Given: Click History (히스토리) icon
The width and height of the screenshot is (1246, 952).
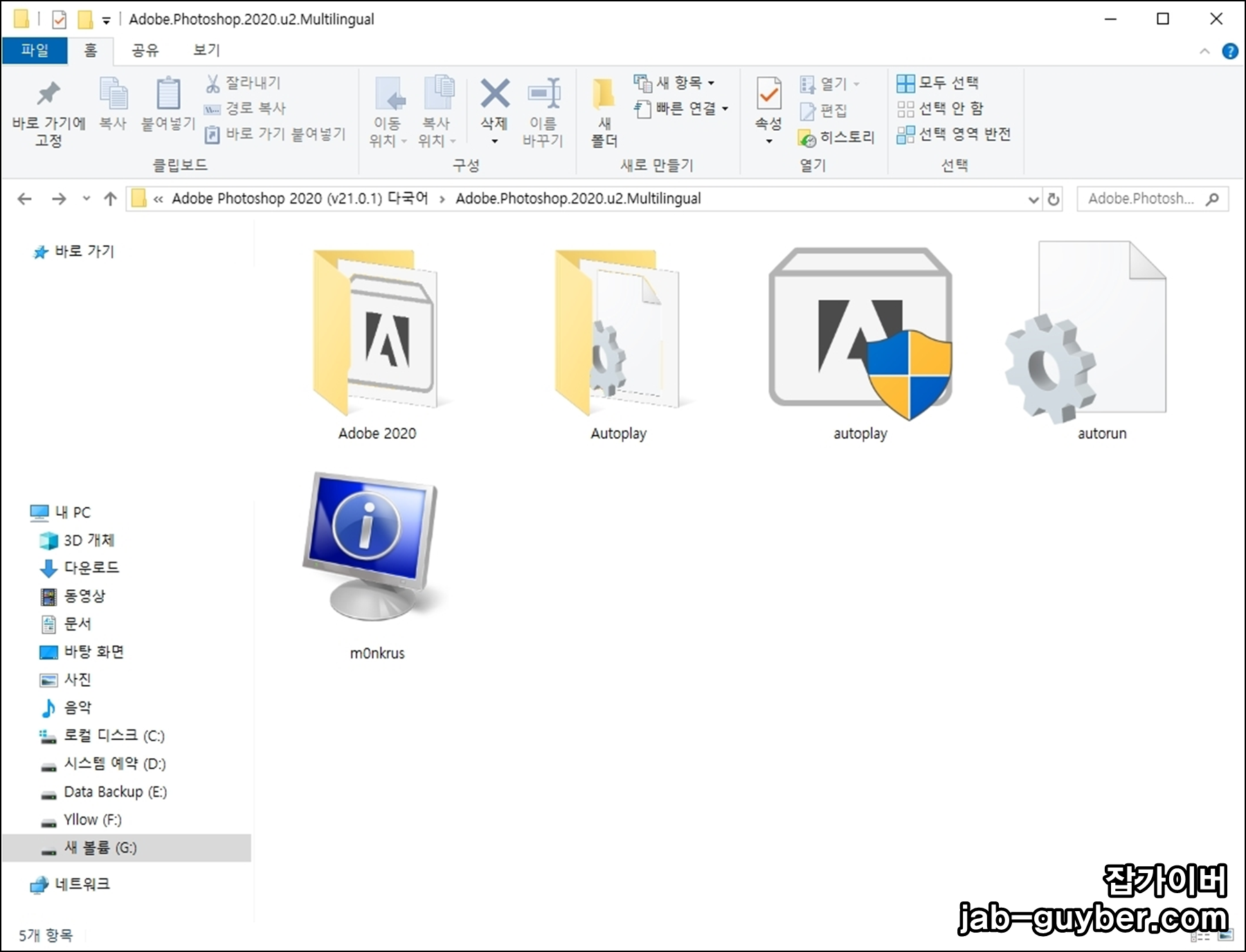Looking at the screenshot, I should pos(807,138).
